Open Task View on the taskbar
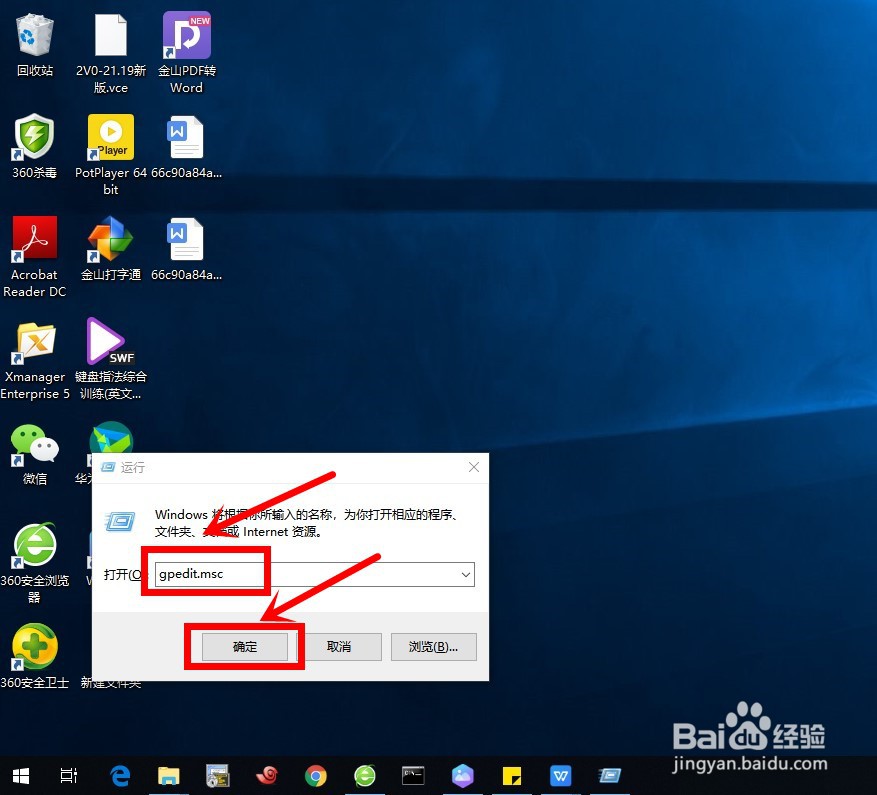Viewport: 877px width, 795px height. click(69, 776)
